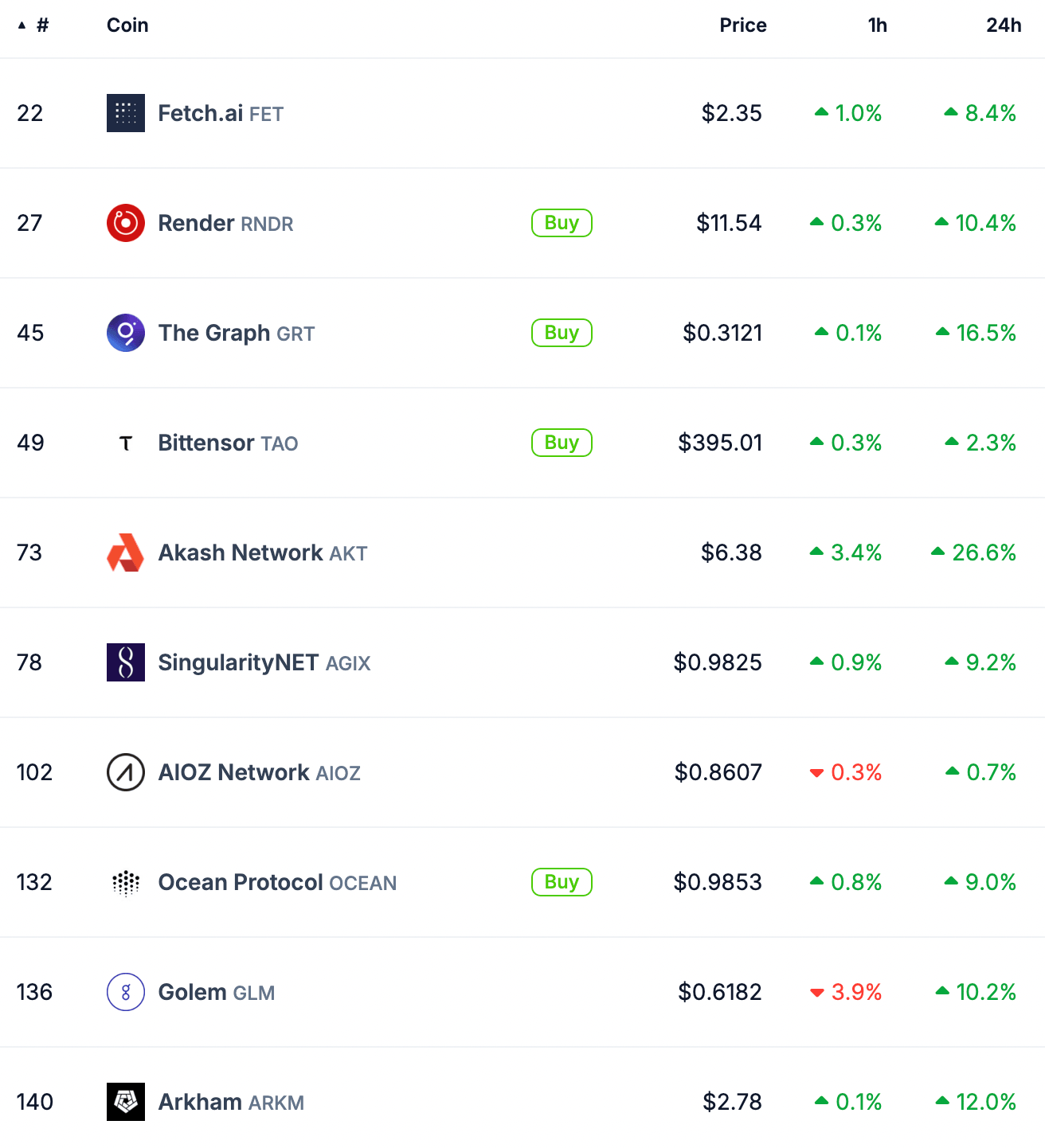Viewport: 1045px width, 1148px height.
Task: Sort by the Price column header
Action: [742, 25]
